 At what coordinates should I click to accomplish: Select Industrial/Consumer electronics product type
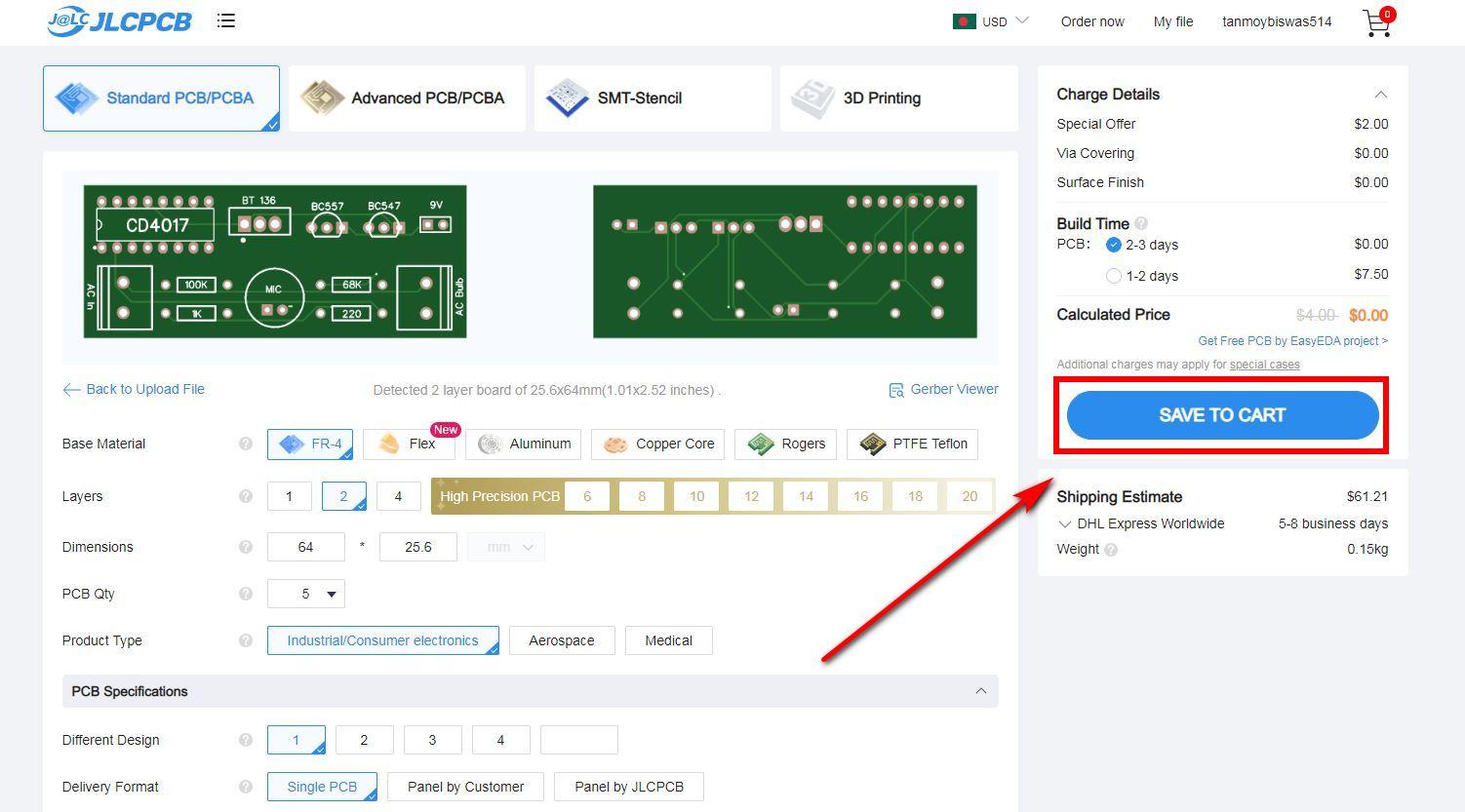coord(382,640)
